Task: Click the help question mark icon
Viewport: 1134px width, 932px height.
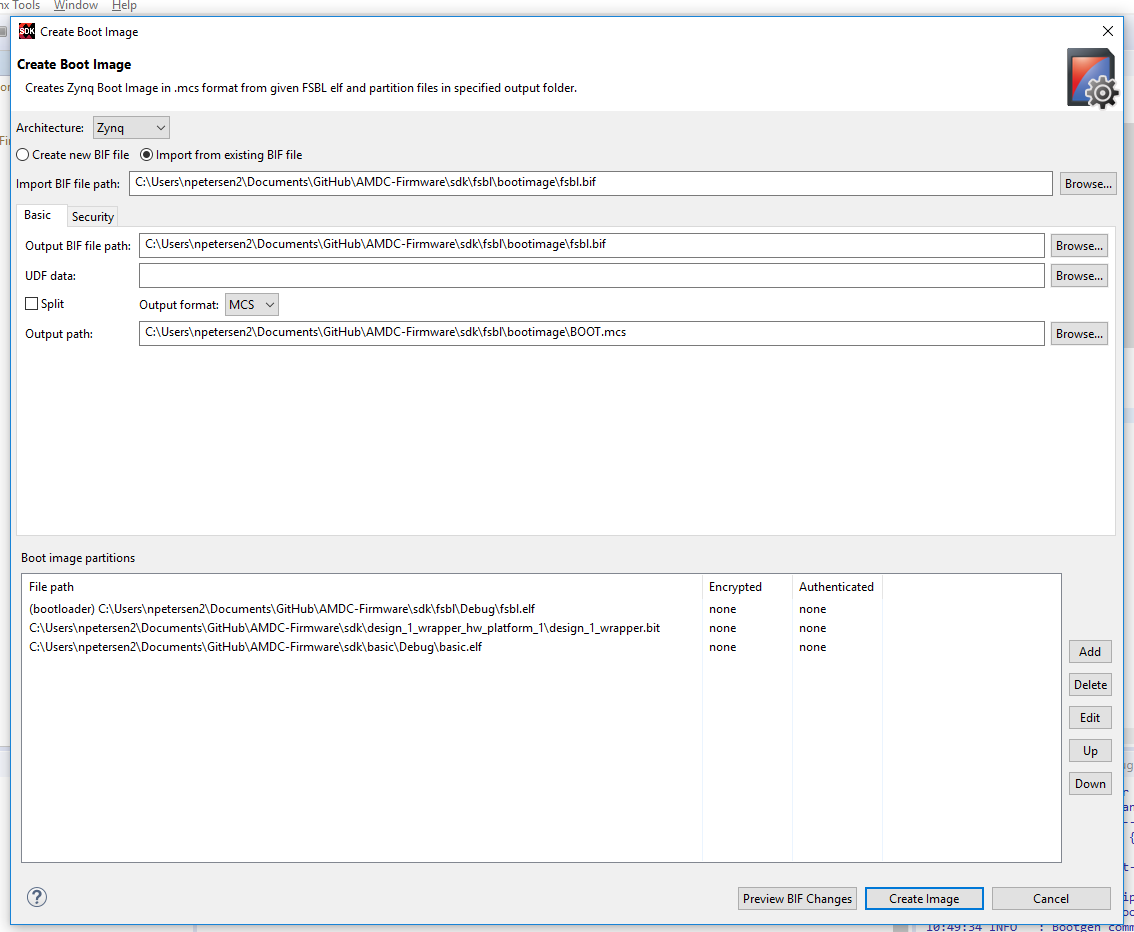Action: coord(37,897)
